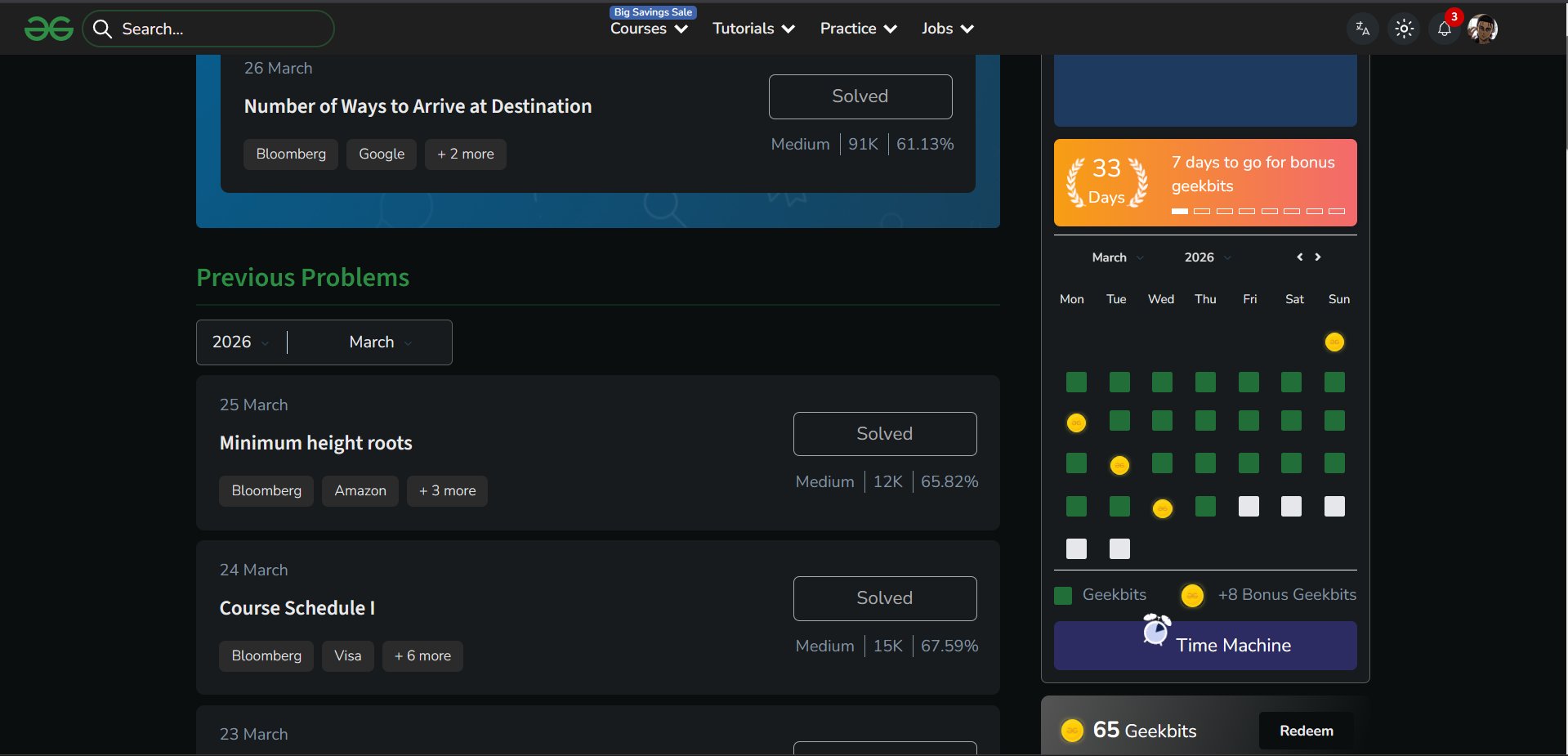Image resolution: width=1568 pixels, height=756 pixels.
Task: Focus the Search input field
Action: [221, 29]
